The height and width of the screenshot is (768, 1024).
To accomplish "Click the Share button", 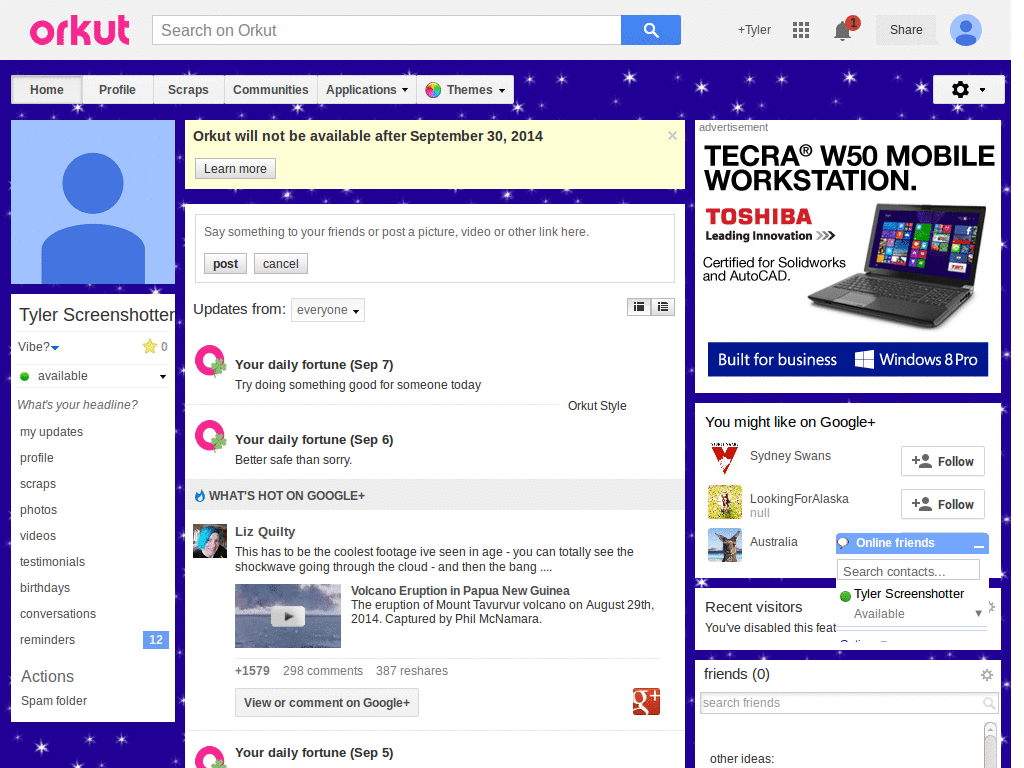I will point(906,30).
